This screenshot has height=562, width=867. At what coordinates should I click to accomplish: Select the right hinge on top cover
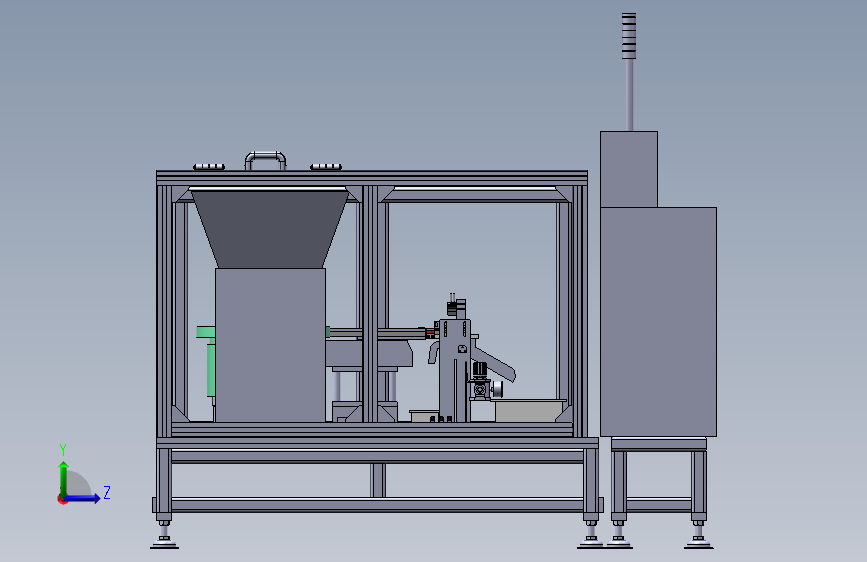(x=326, y=166)
